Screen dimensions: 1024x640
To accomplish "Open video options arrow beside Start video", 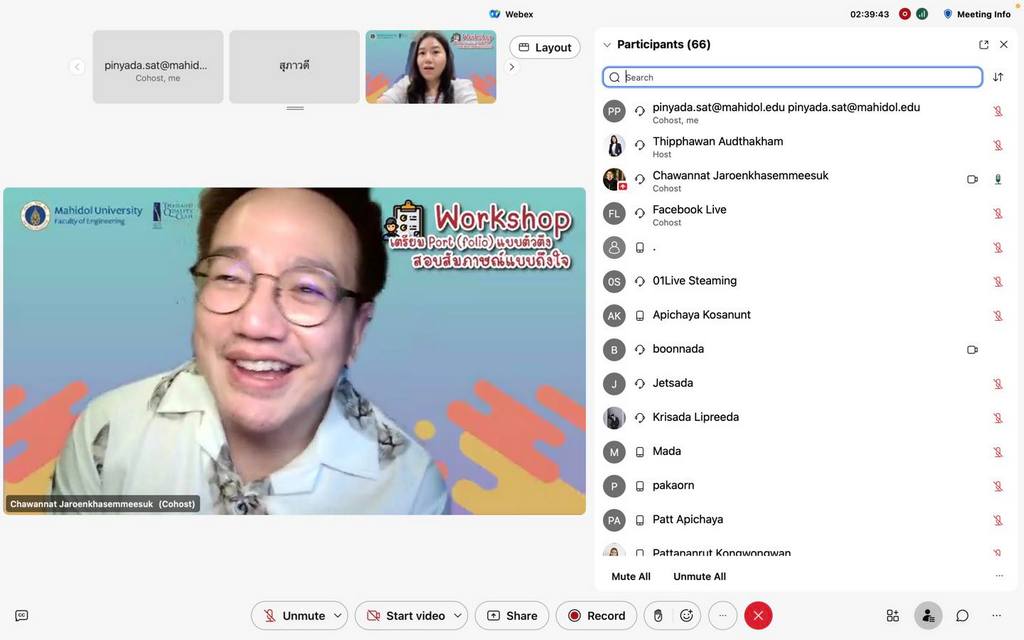I will click(x=459, y=616).
